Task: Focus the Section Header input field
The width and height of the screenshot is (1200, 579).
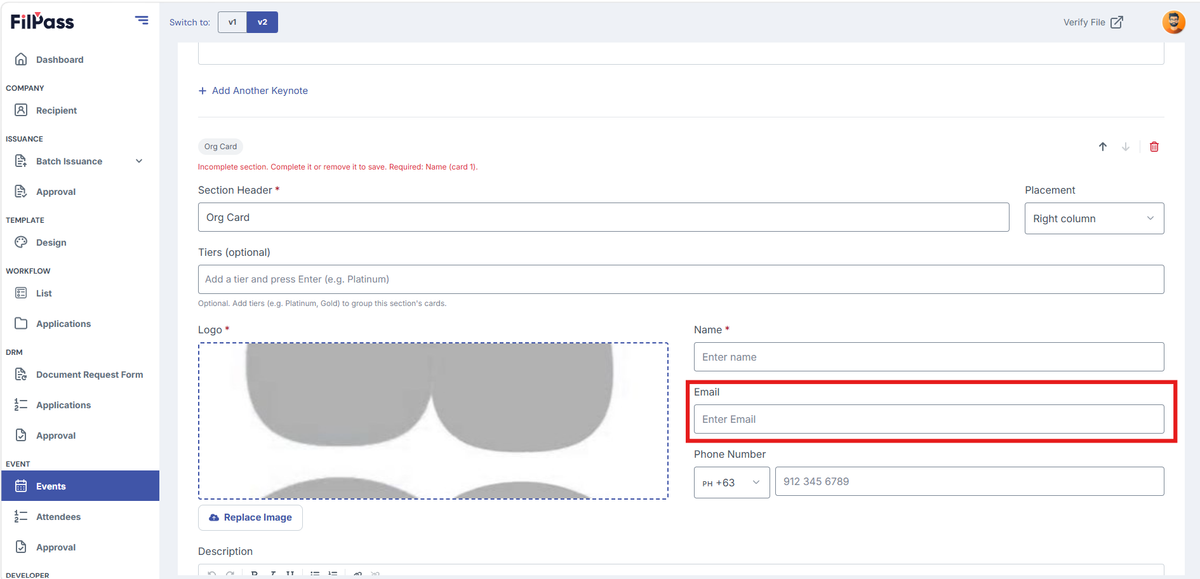Action: 603,217
